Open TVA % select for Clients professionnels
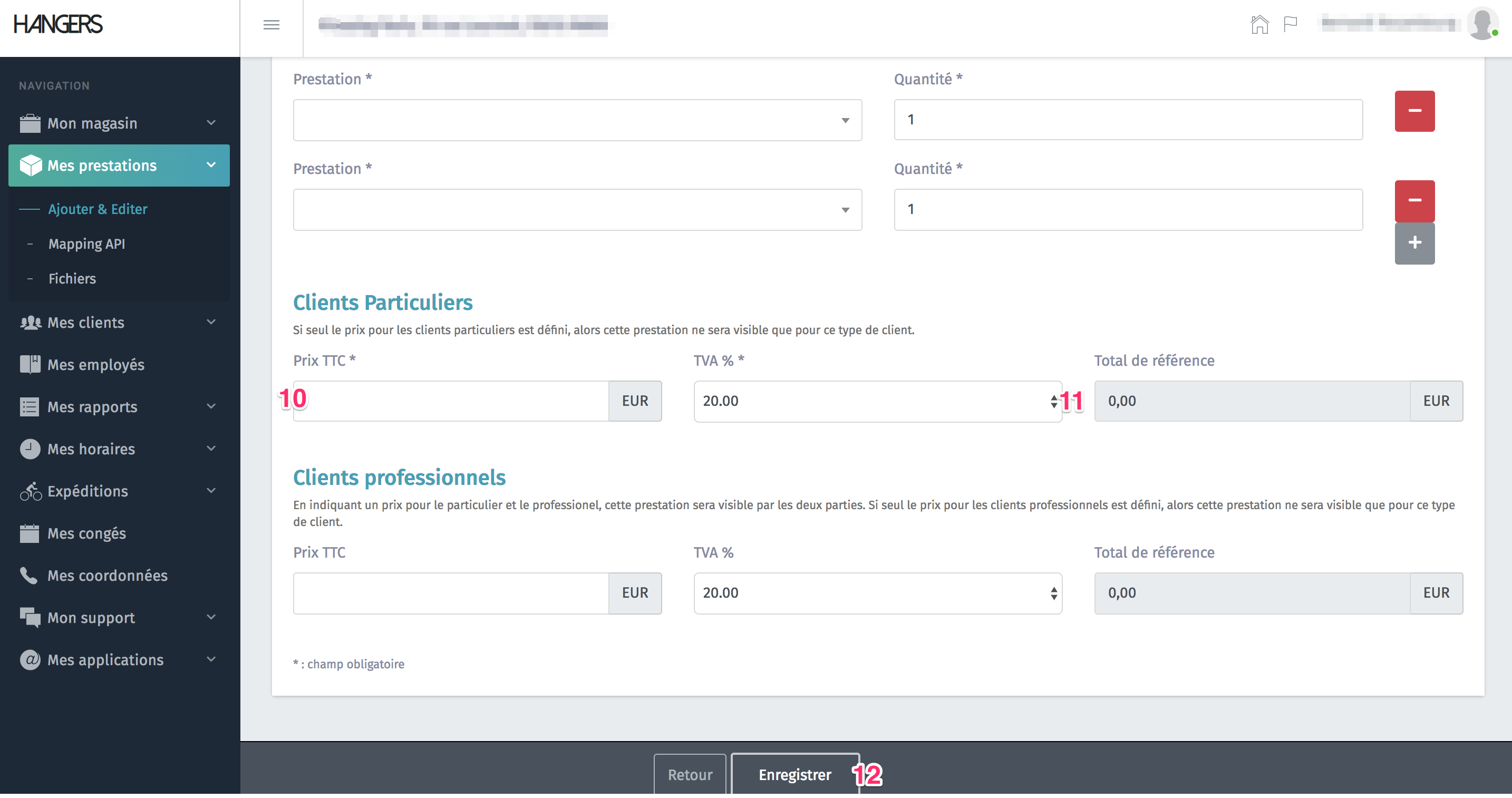The height and width of the screenshot is (798, 1512). click(x=877, y=593)
